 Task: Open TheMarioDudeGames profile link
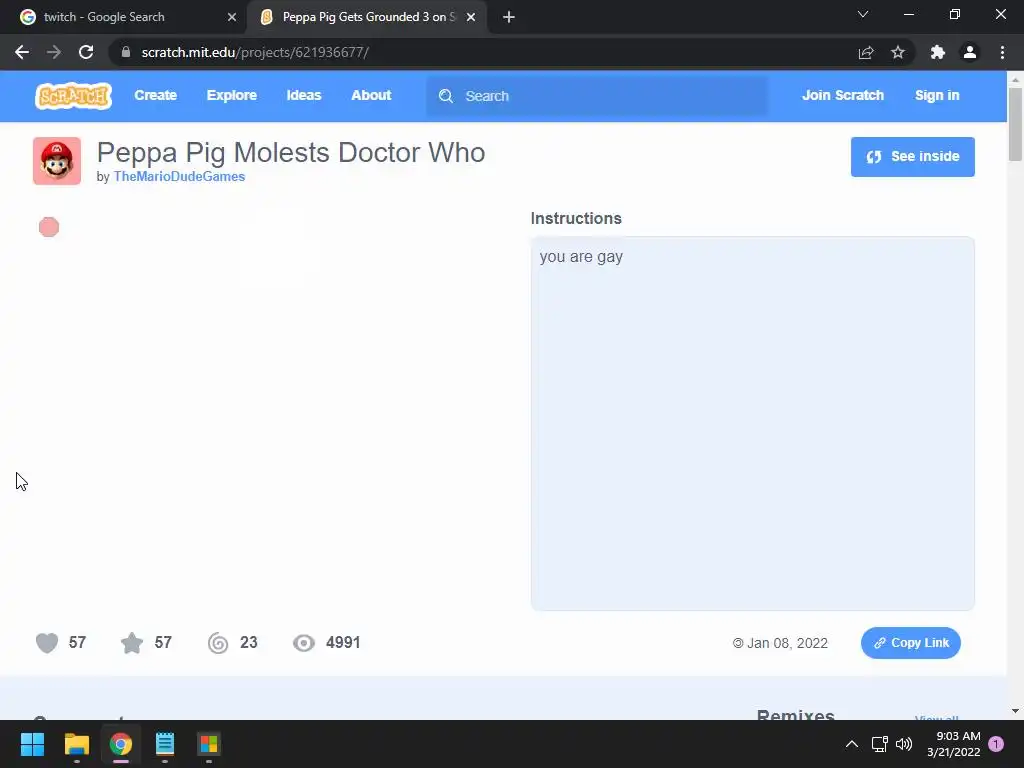(179, 176)
